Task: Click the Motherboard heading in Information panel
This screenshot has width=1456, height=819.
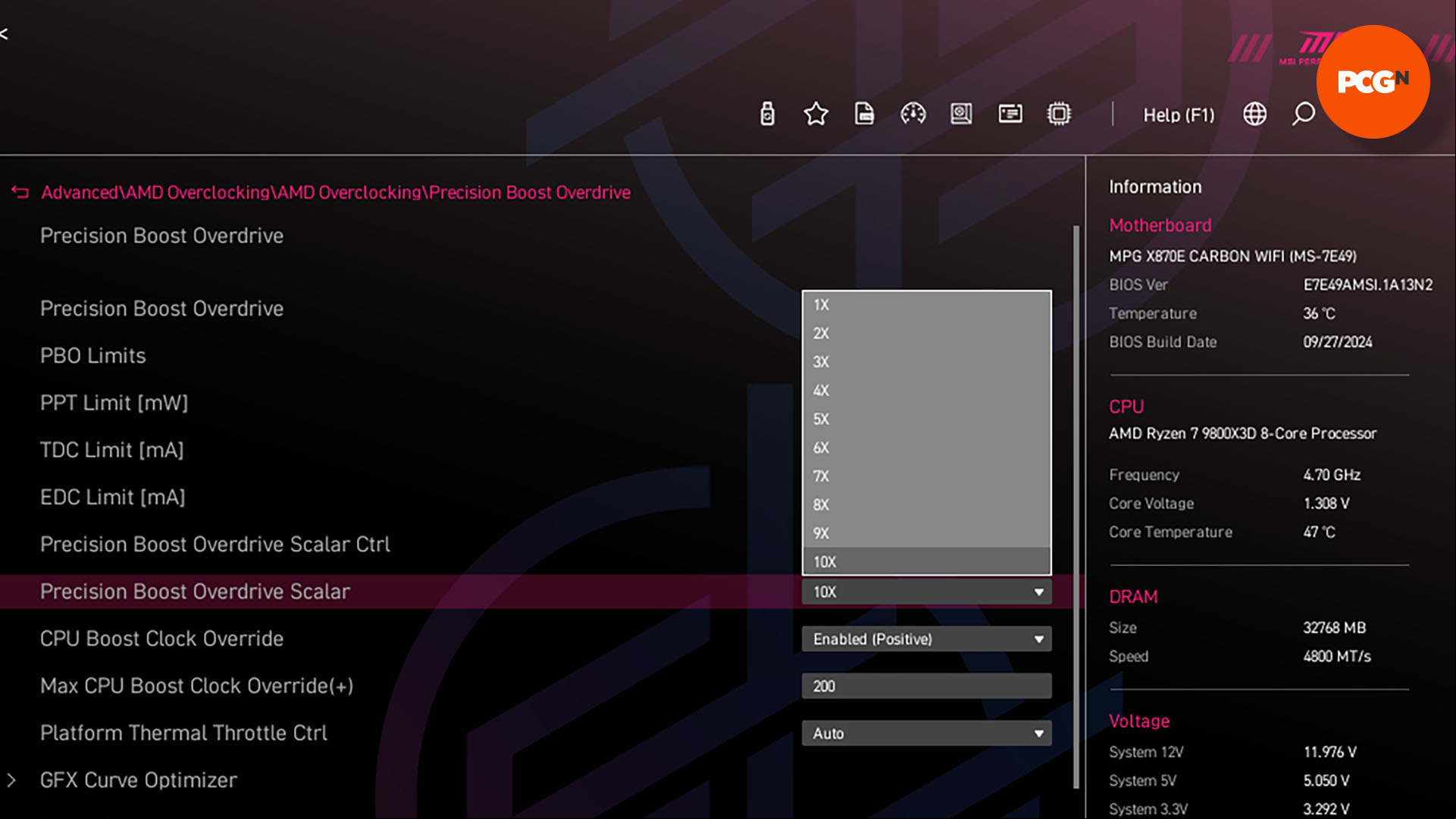Action: [x=1160, y=225]
